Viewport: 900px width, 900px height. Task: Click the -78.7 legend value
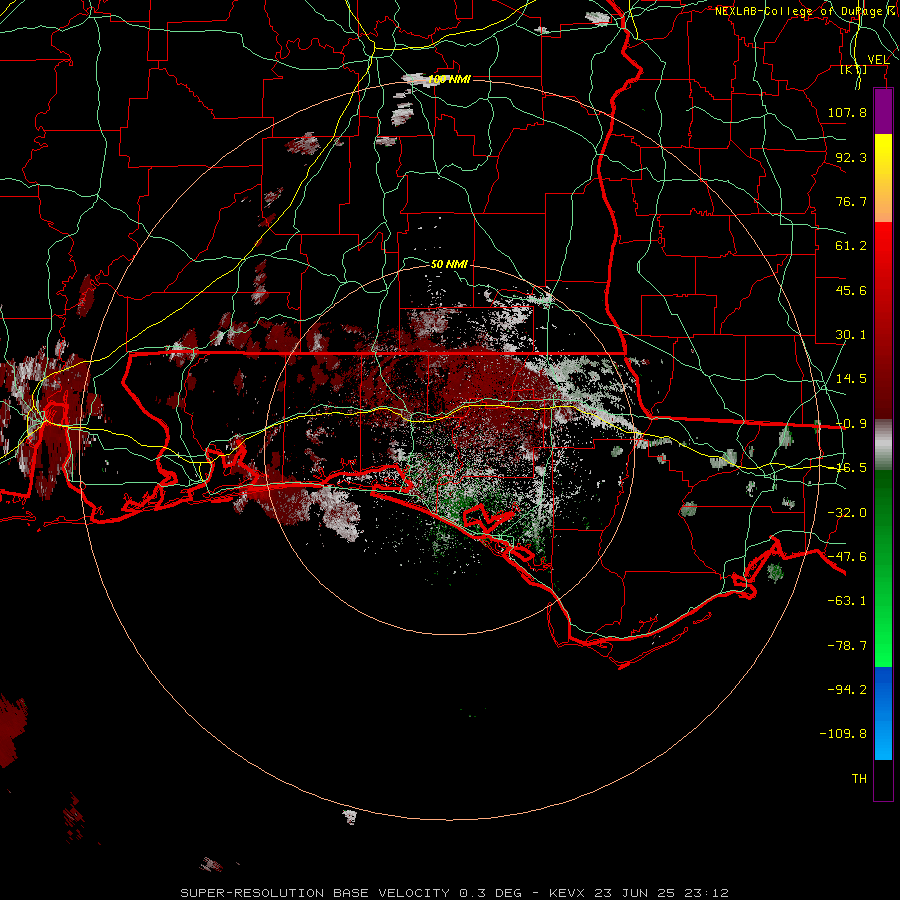847,646
